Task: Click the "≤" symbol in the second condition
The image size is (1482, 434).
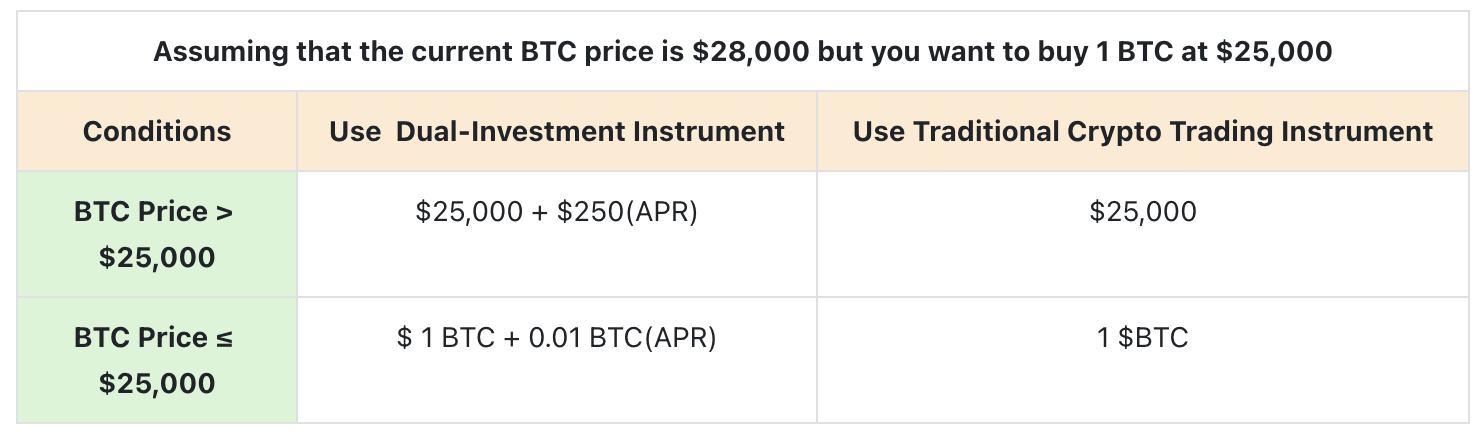Action: [224, 338]
